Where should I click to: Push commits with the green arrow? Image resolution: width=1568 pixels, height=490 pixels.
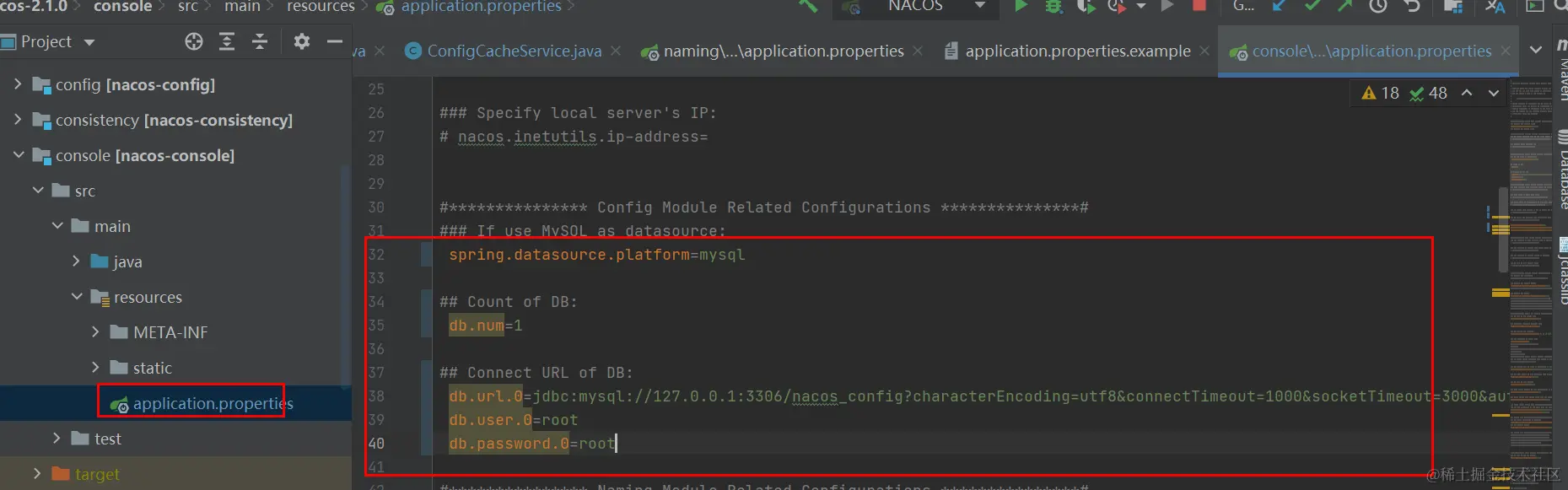coord(1344,6)
